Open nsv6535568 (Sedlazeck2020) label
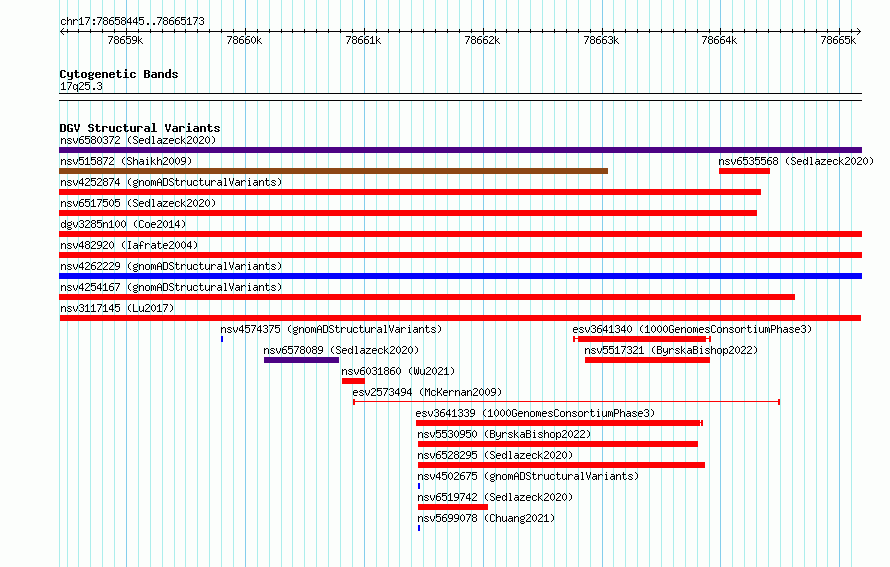Screen dimensions: 890x567 tap(796, 161)
